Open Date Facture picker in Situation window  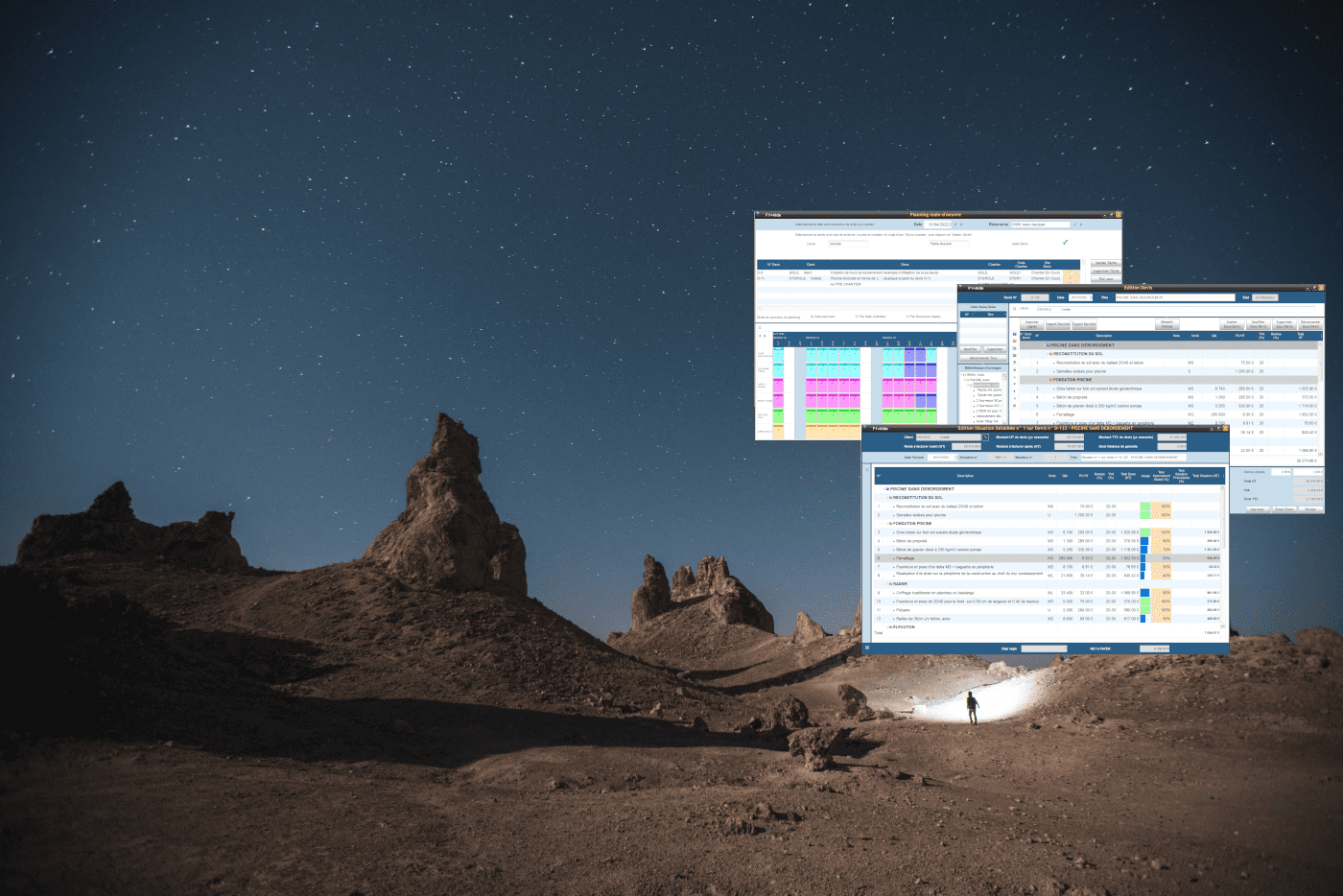pos(955,458)
